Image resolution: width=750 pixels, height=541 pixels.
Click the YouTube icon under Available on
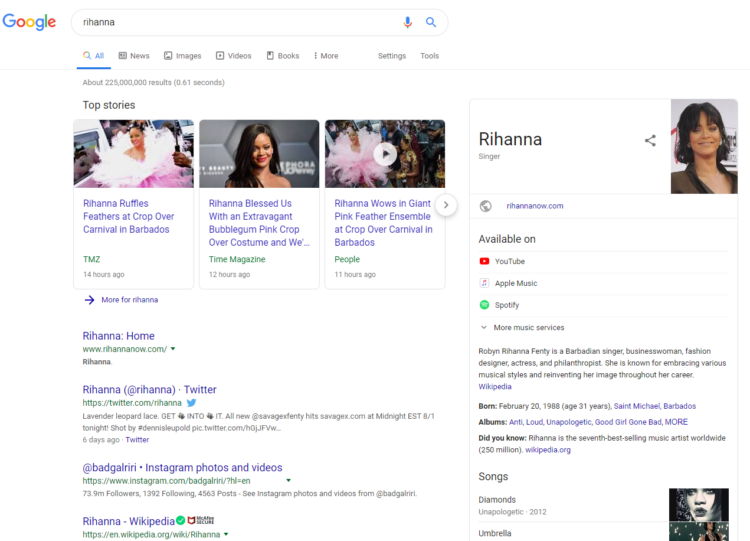pyautogui.click(x=485, y=261)
